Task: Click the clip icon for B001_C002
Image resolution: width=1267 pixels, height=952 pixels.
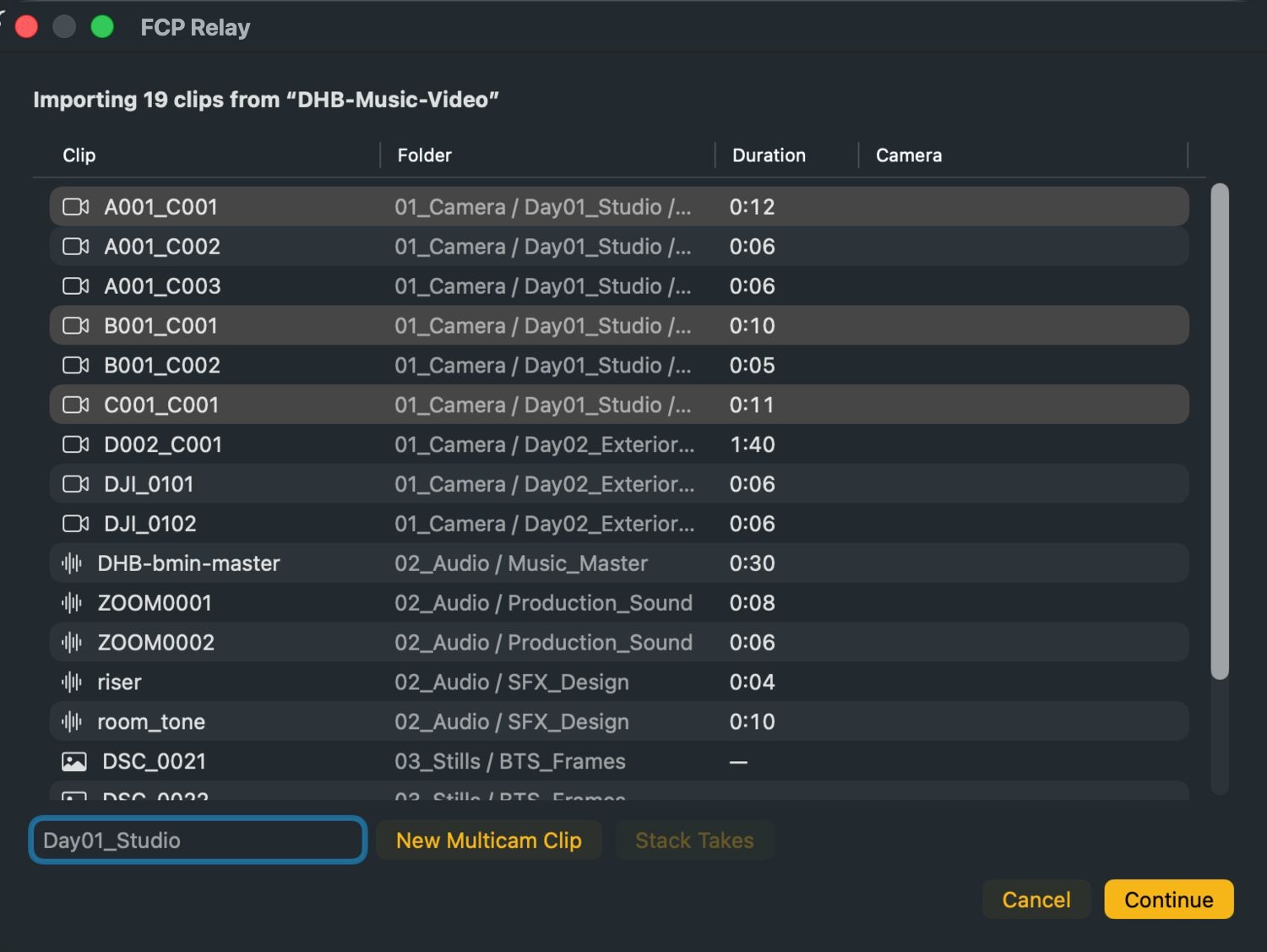Action: tap(76, 366)
